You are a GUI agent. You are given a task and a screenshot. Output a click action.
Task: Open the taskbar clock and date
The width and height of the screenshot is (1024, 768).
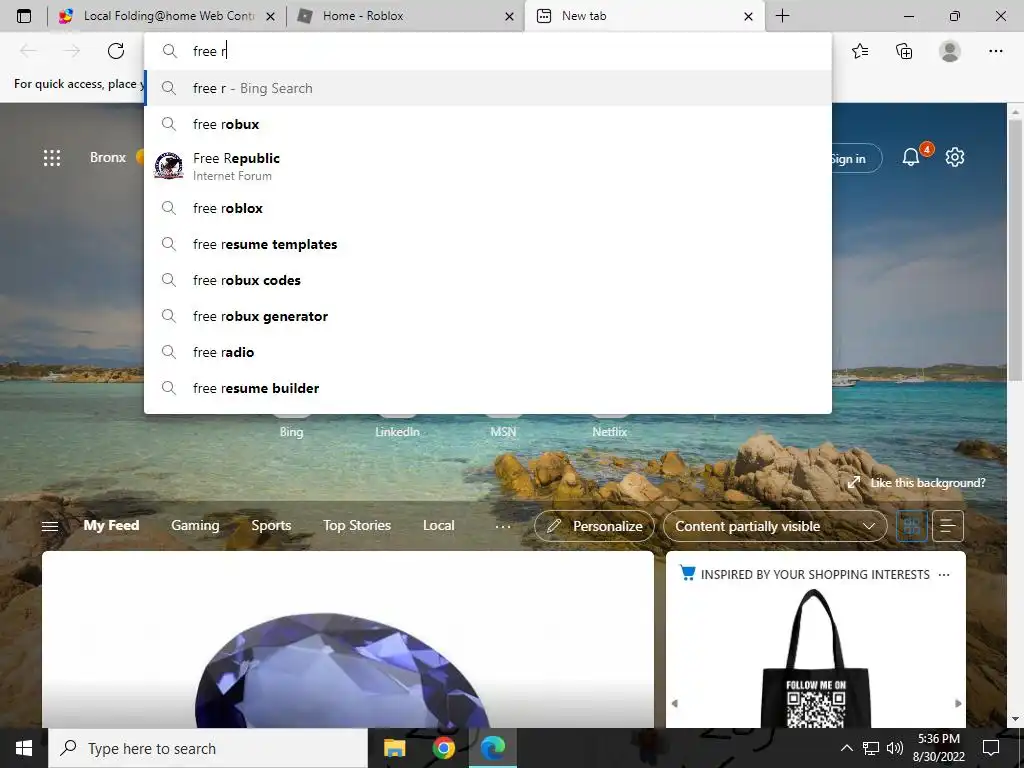click(938, 748)
